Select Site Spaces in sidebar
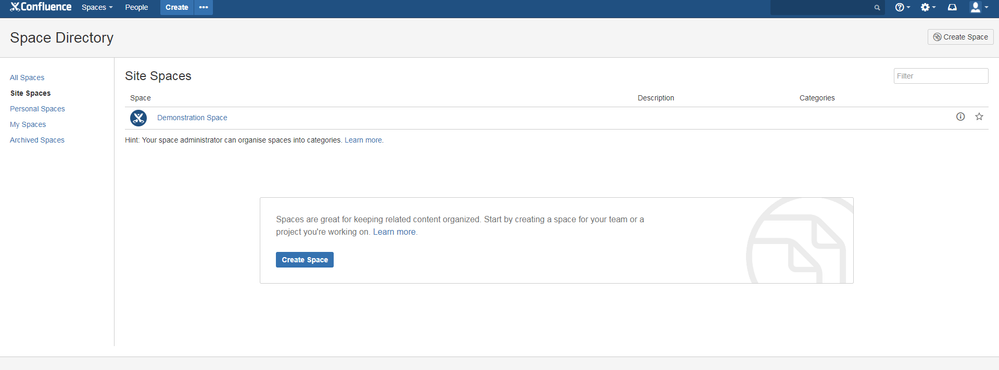This screenshot has width=999, height=370. pyautogui.click(x=30, y=93)
